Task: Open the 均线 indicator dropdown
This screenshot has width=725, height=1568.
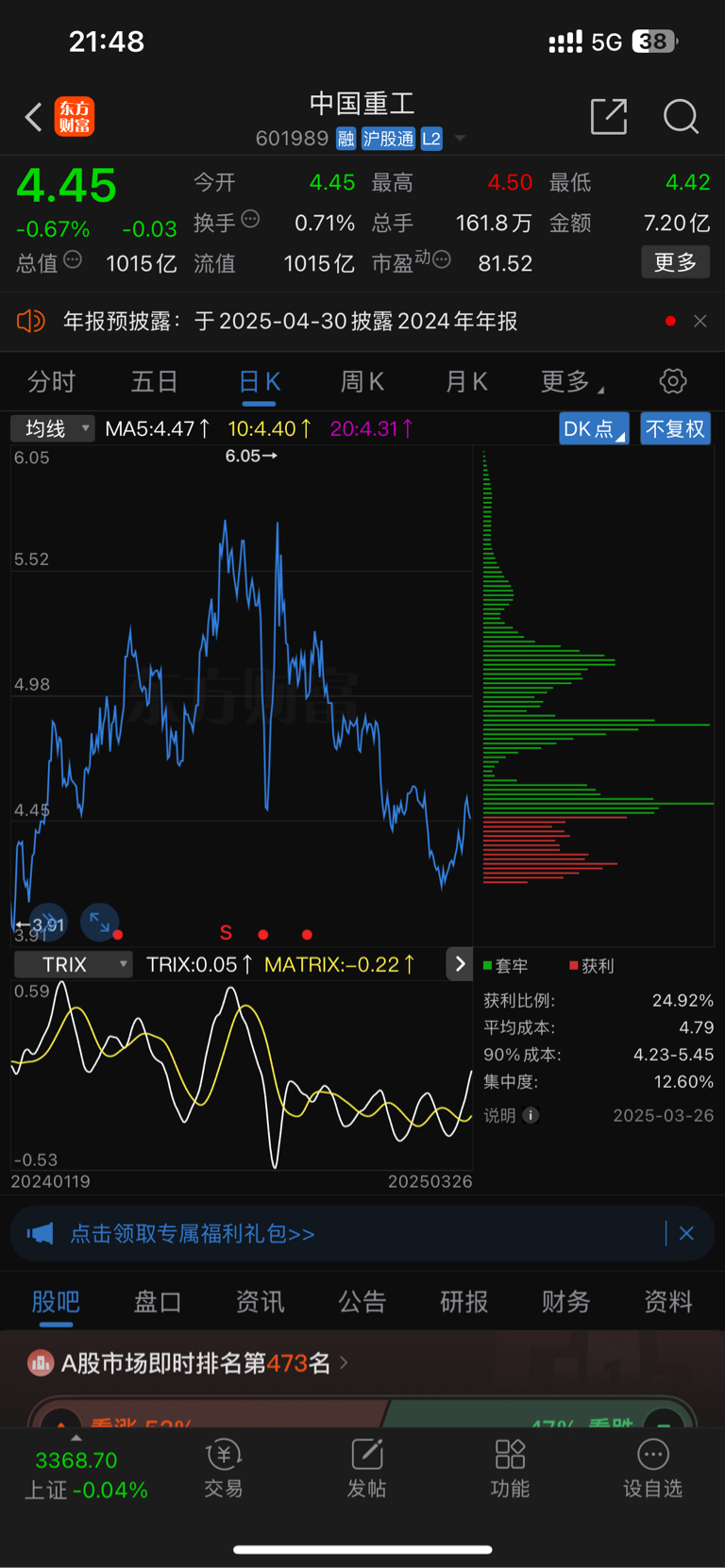Action: pos(53,428)
